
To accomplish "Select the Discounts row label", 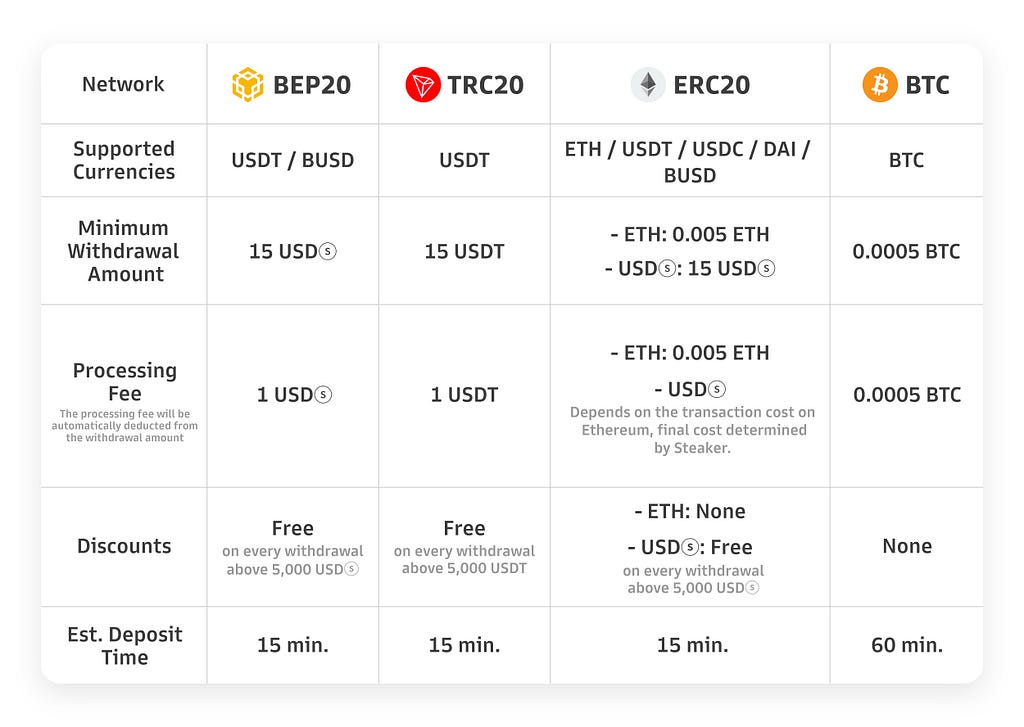I will (124, 546).
